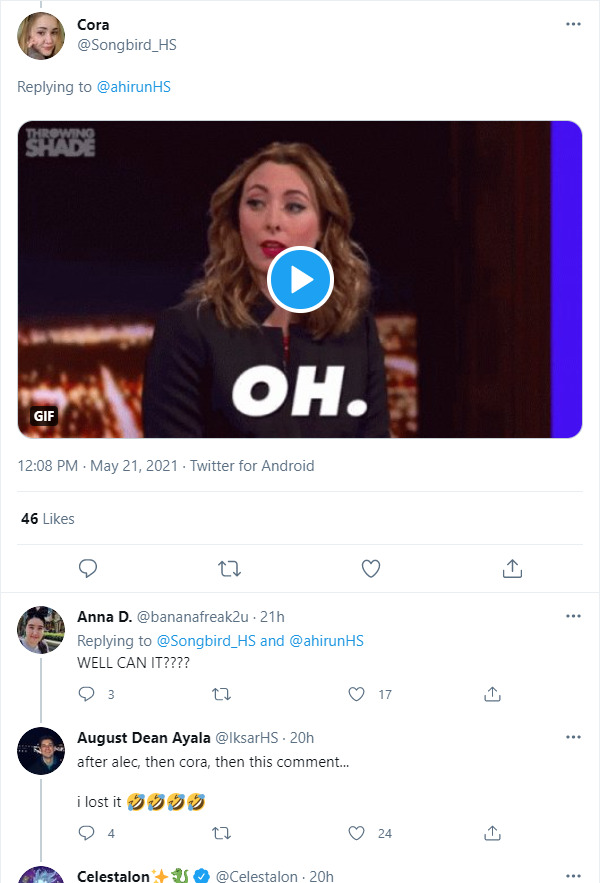600x883 pixels.
Task: Open Cora's profile picture
Action: tap(41, 35)
